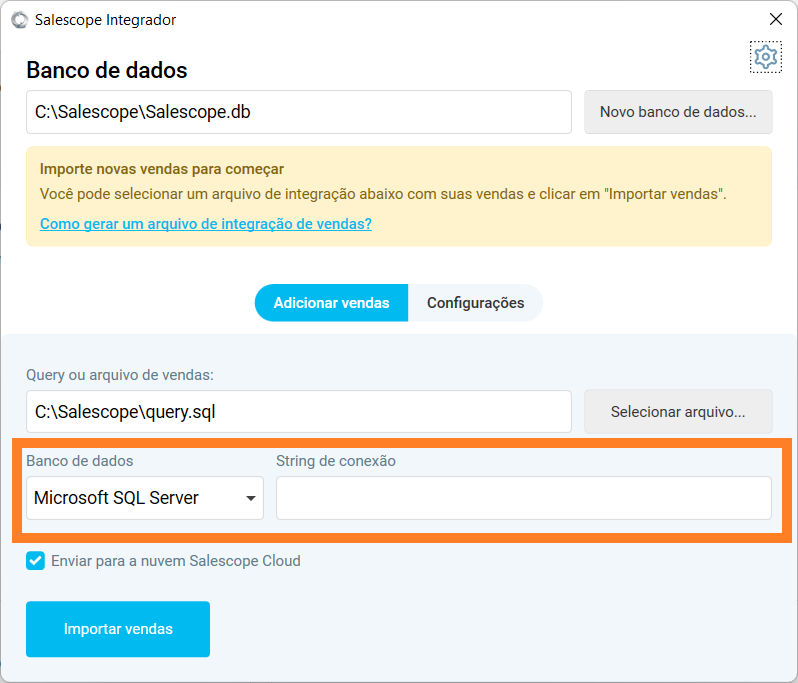Click the database path field C:\Salescope\Salescope.db

pos(299,112)
